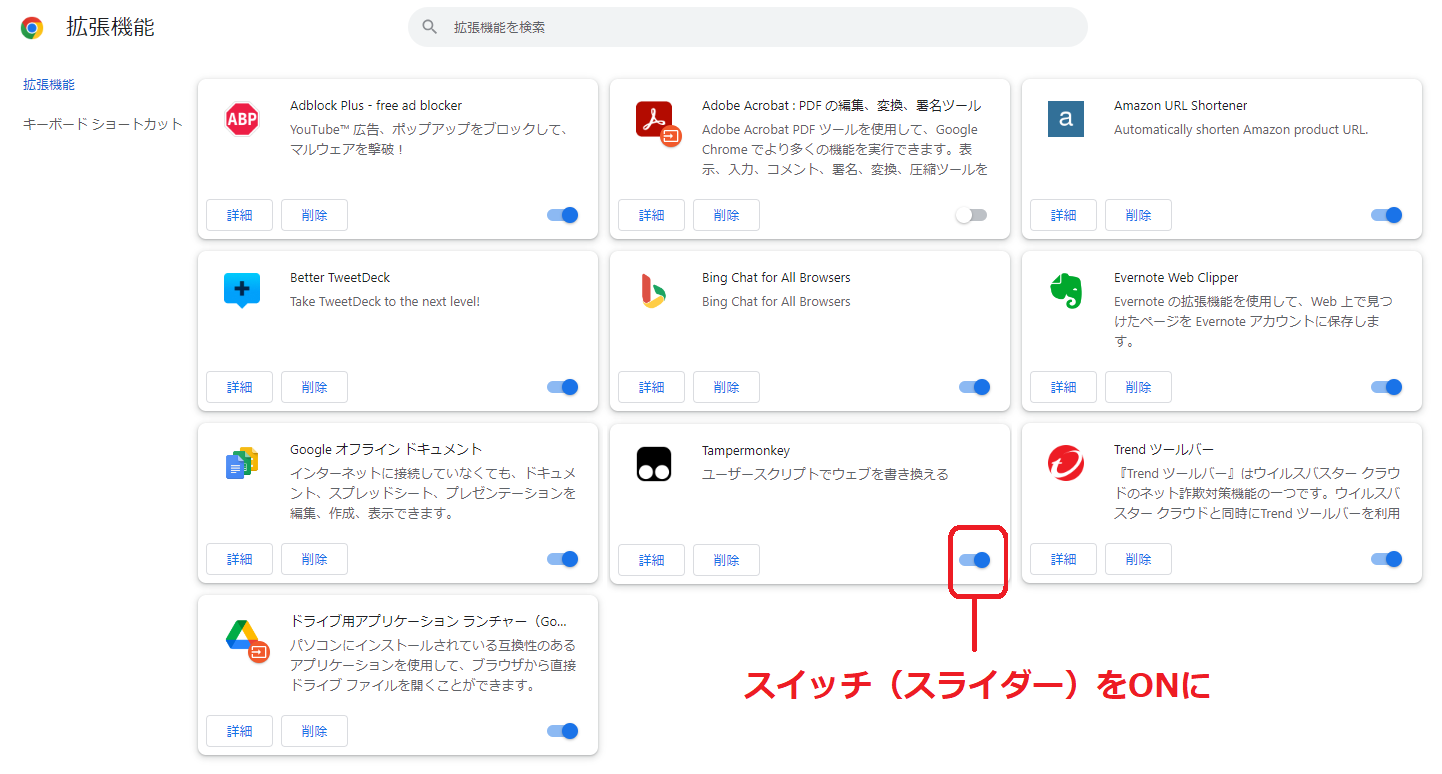Click the Google オフライン ドキュメント icon
This screenshot has width=1442, height=774.
click(241, 463)
